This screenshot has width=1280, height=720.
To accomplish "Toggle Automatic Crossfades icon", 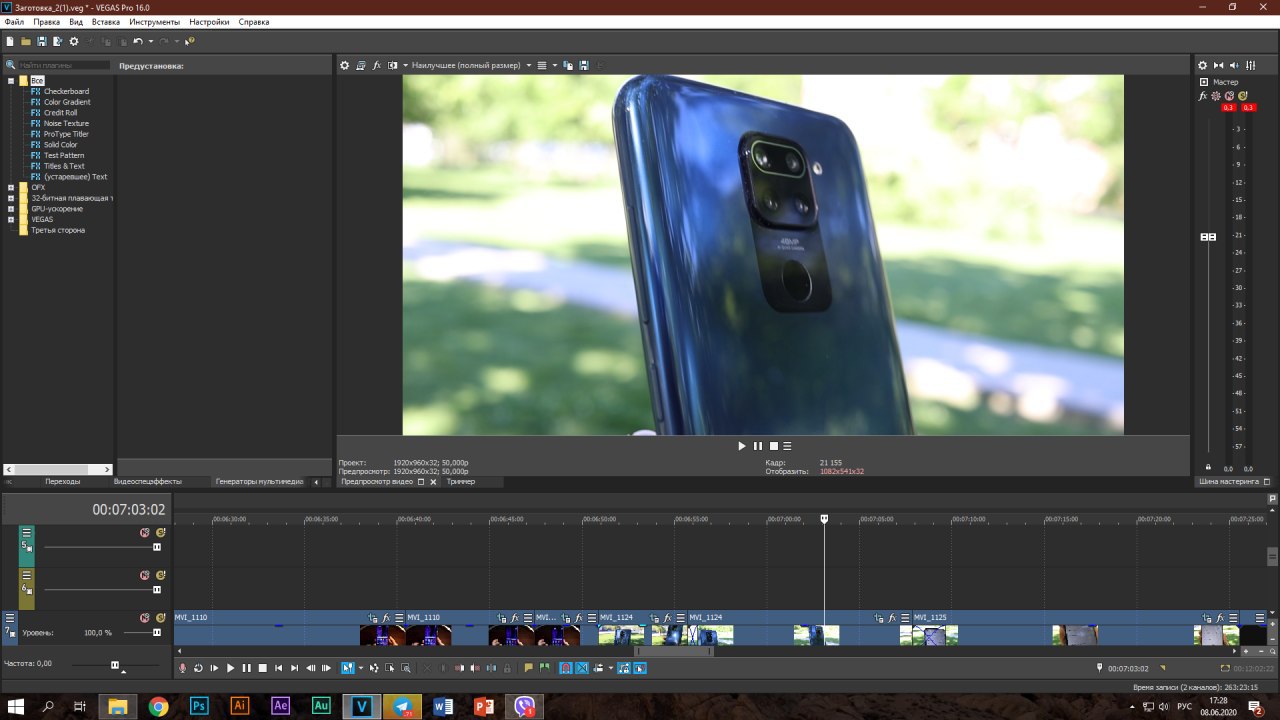I will (x=582, y=668).
